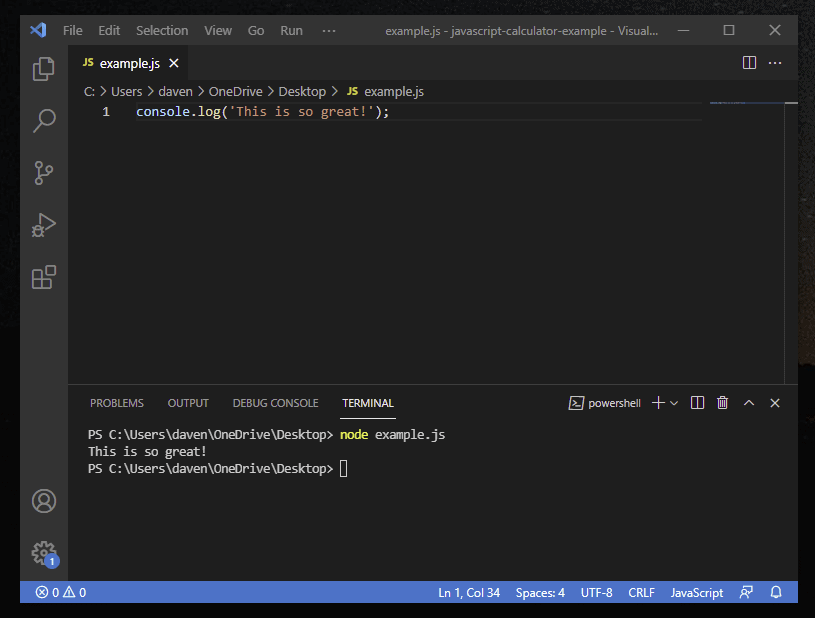Viewport: 815px width, 618px height.
Task: Open the Source Control view
Action: point(43,172)
